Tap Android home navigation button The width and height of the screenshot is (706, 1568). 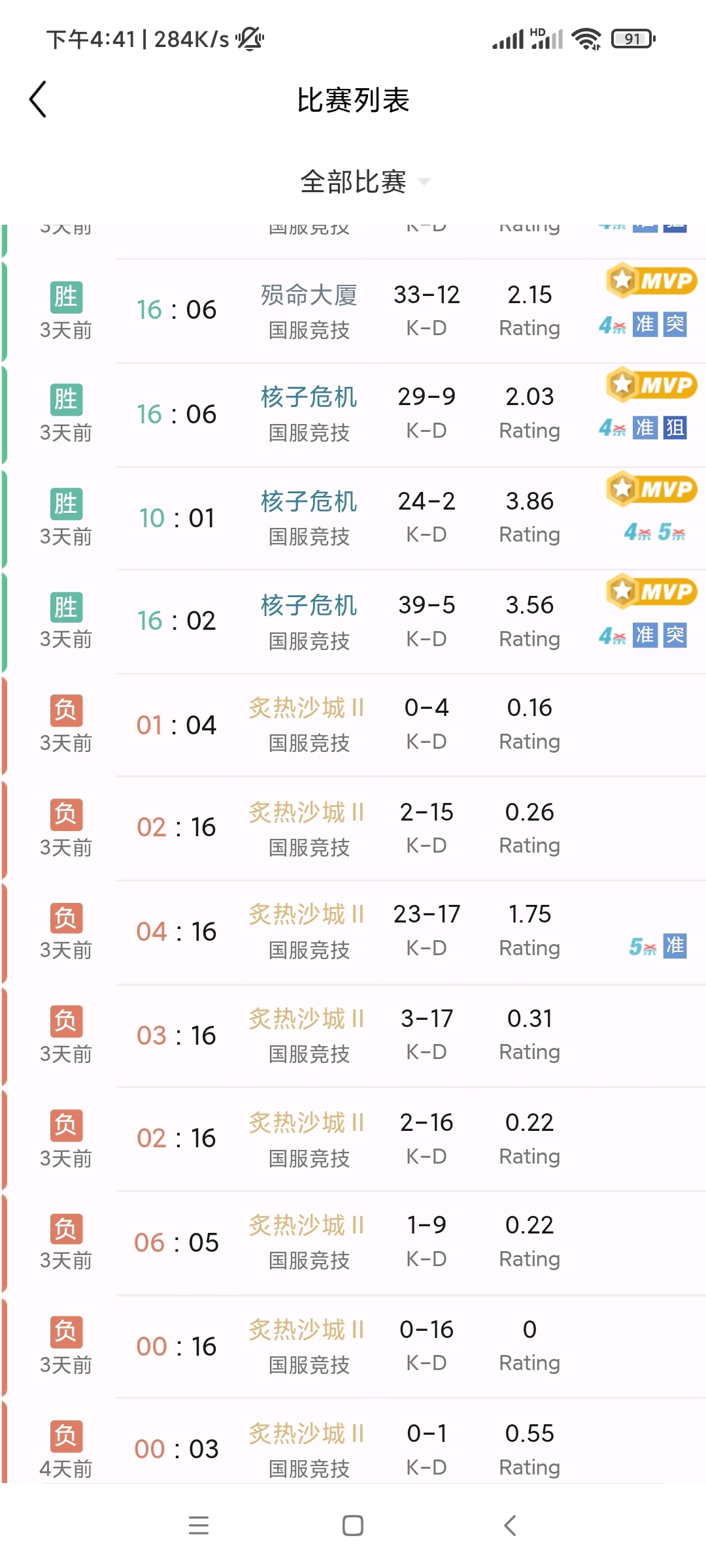tap(353, 1525)
